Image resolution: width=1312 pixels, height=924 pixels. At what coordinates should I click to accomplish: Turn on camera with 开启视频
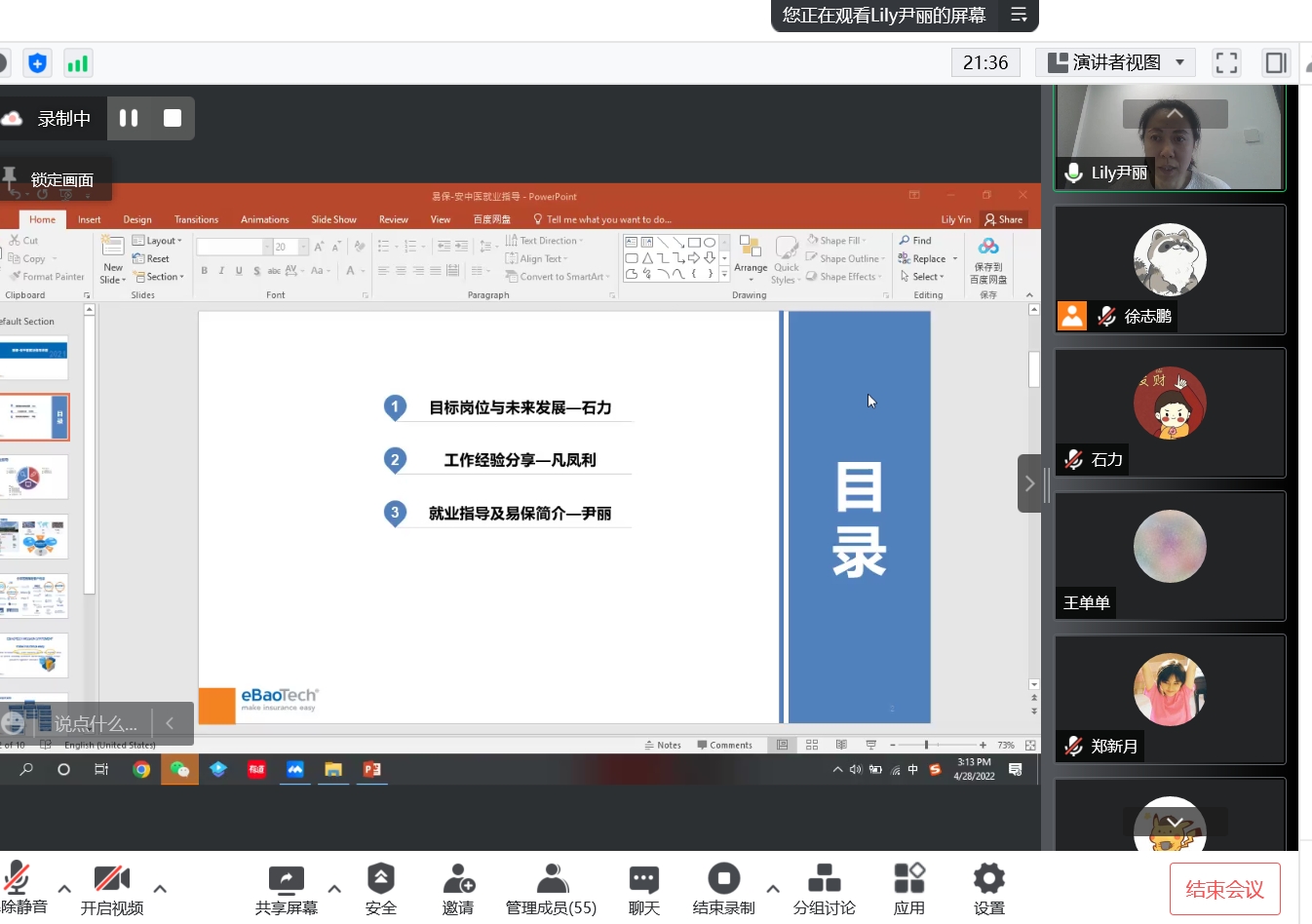(111, 888)
